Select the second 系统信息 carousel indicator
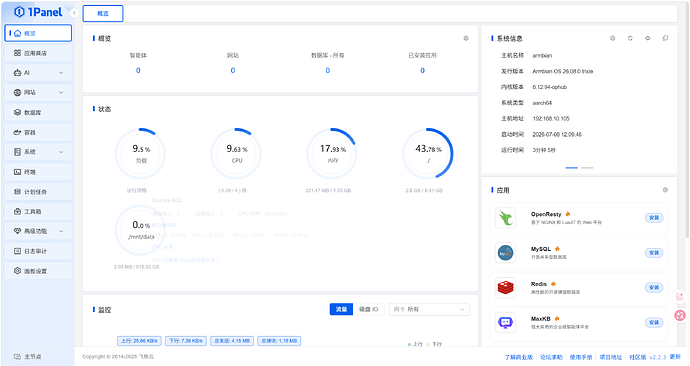Image resolution: width=690 pixels, height=366 pixels. [587, 168]
